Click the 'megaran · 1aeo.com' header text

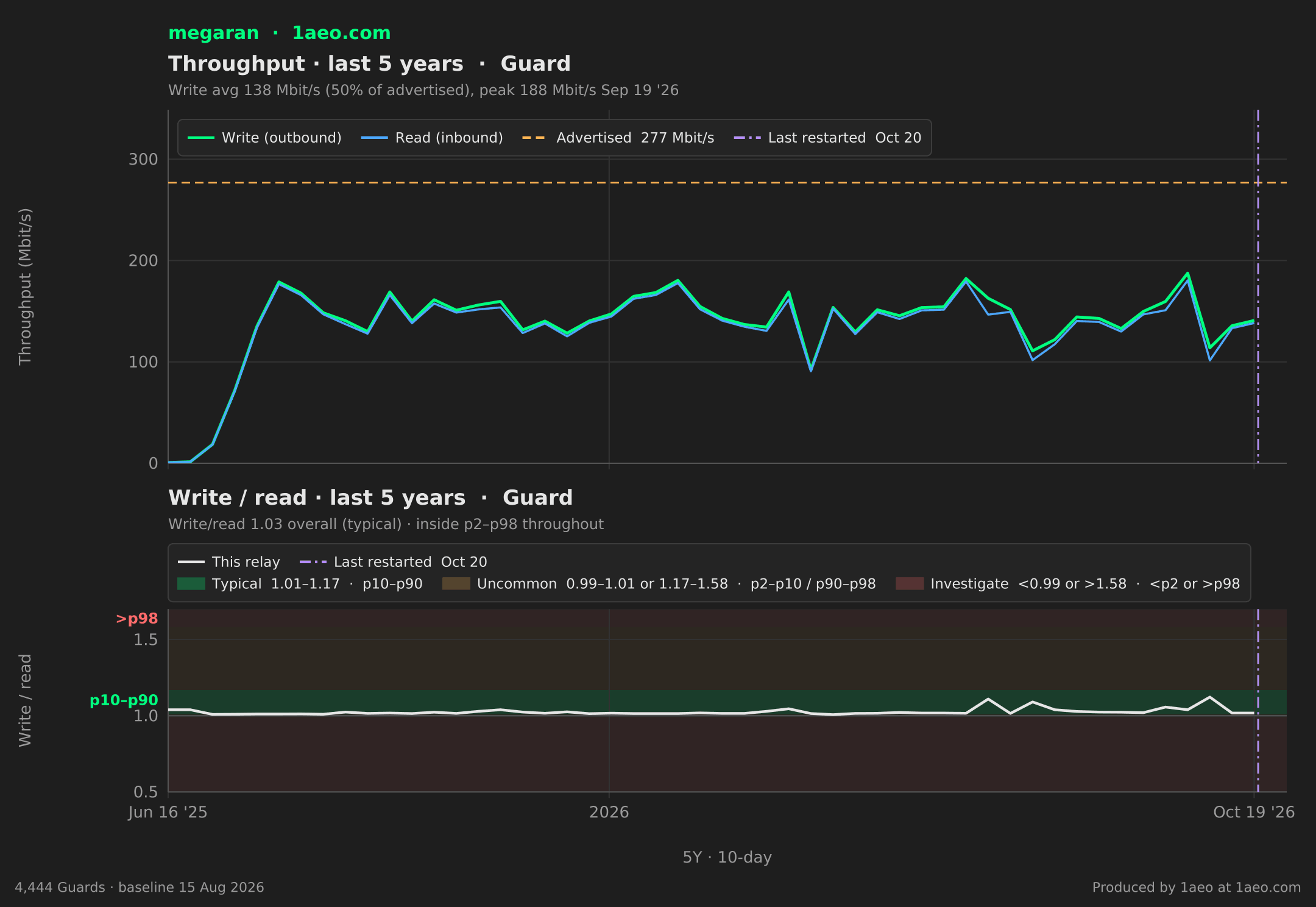[x=279, y=33]
